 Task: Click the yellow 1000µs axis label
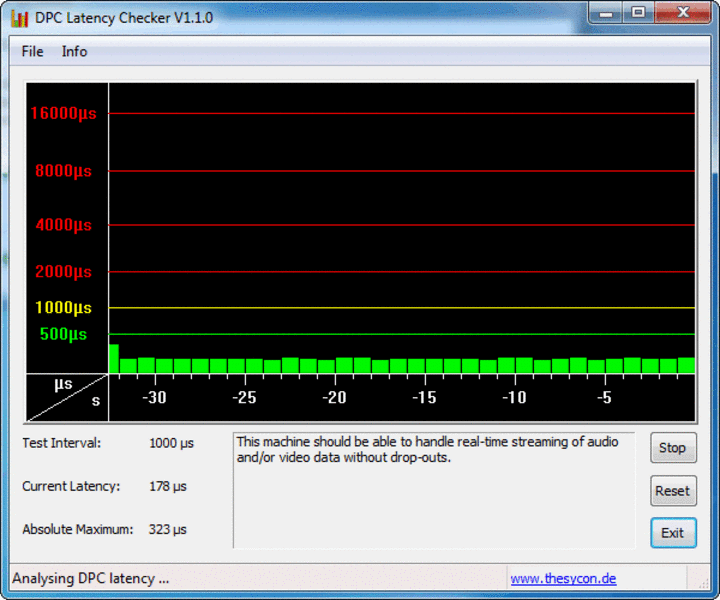coord(63,308)
